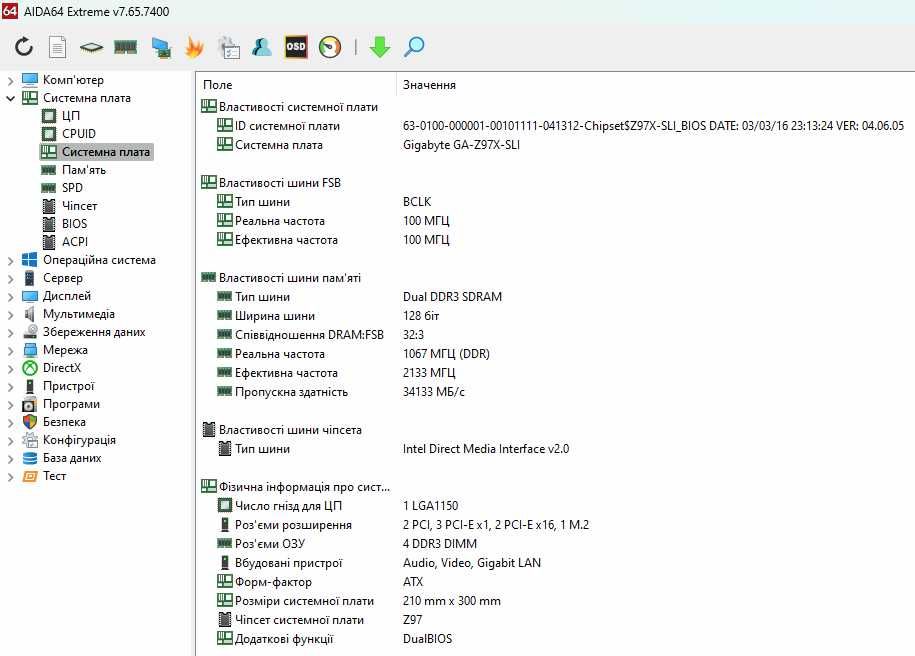Click the user figure toolbar icon

261,47
